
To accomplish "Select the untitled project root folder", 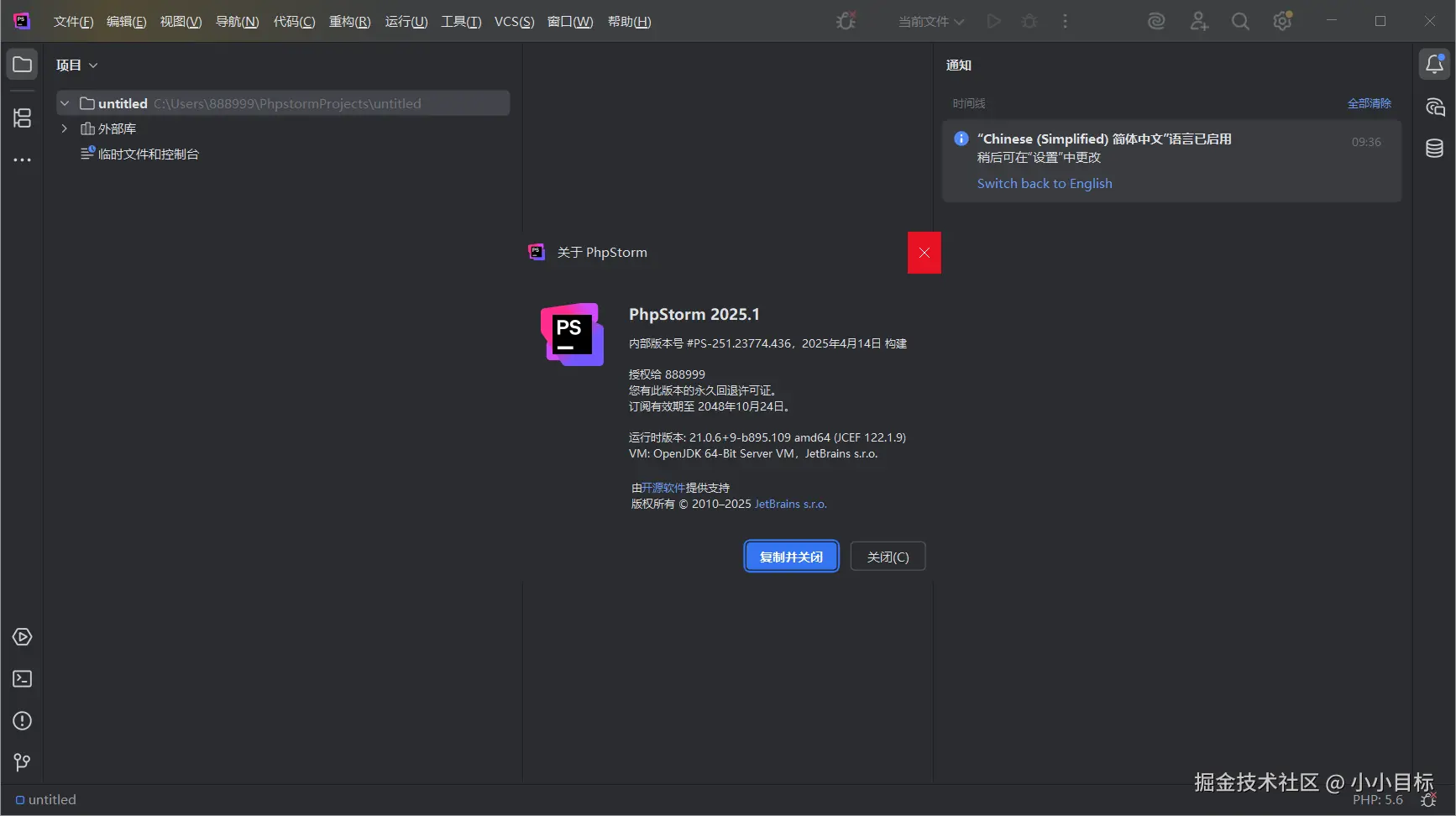I will (284, 103).
